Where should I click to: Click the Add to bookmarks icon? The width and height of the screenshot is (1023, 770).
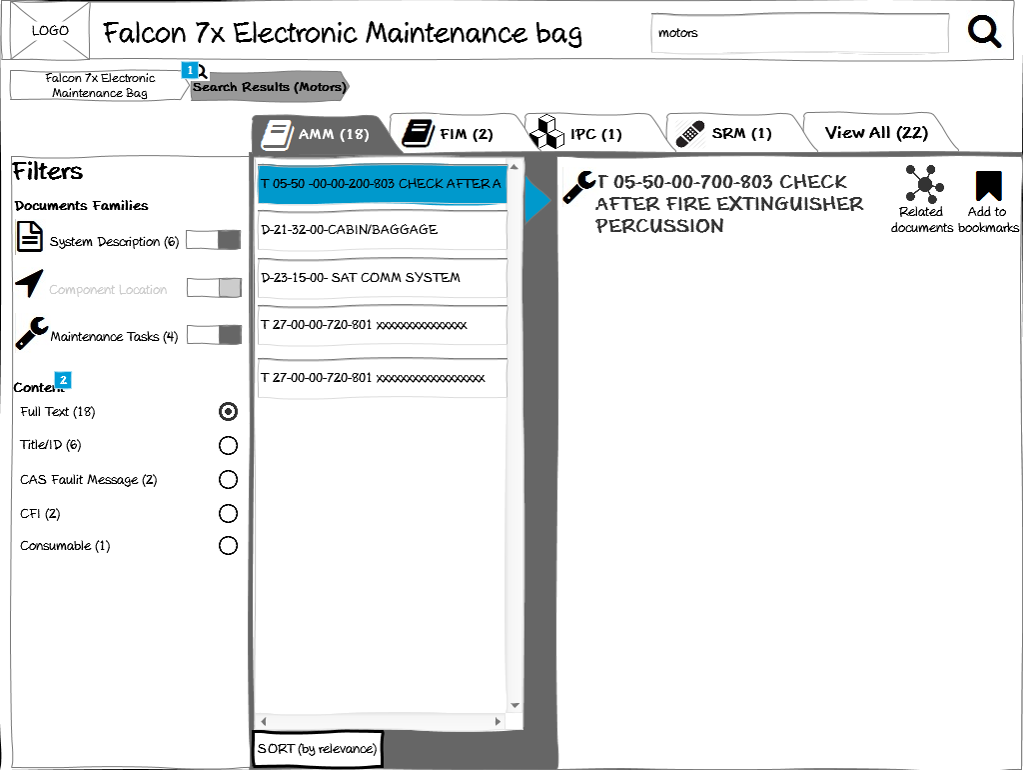[x=988, y=186]
